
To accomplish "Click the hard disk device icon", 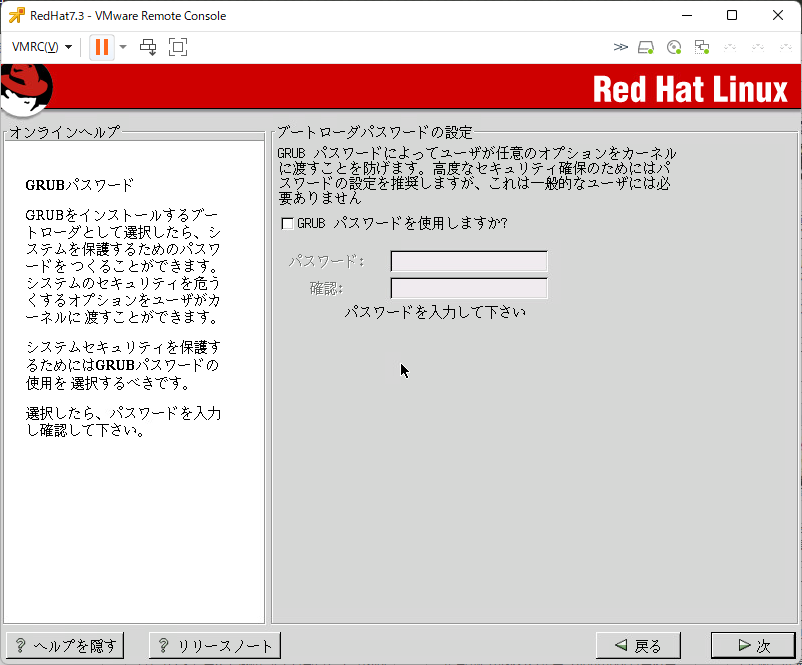I will 646,48.
